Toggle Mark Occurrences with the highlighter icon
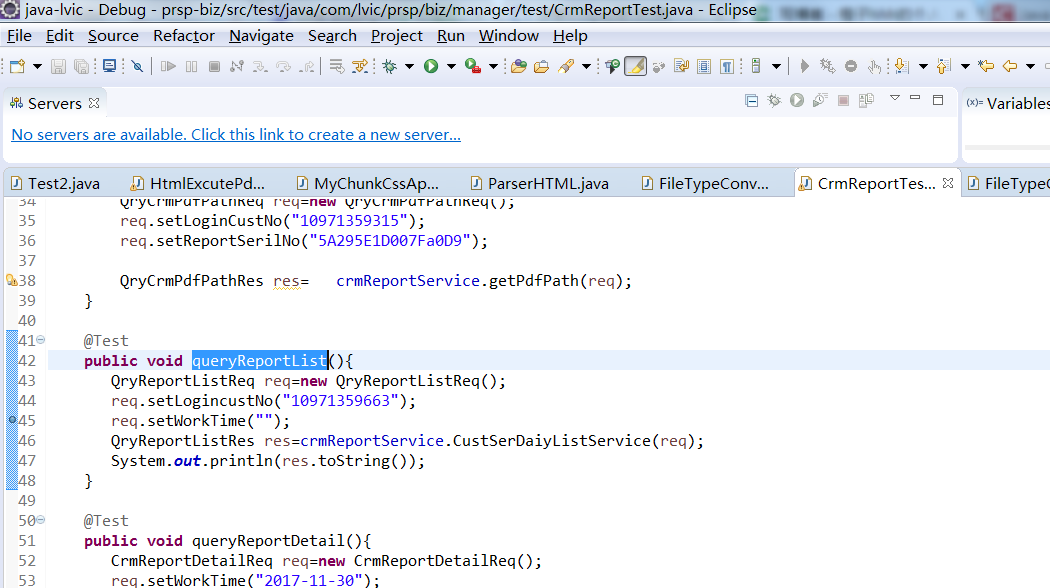The height and width of the screenshot is (588, 1050). [x=636, y=65]
